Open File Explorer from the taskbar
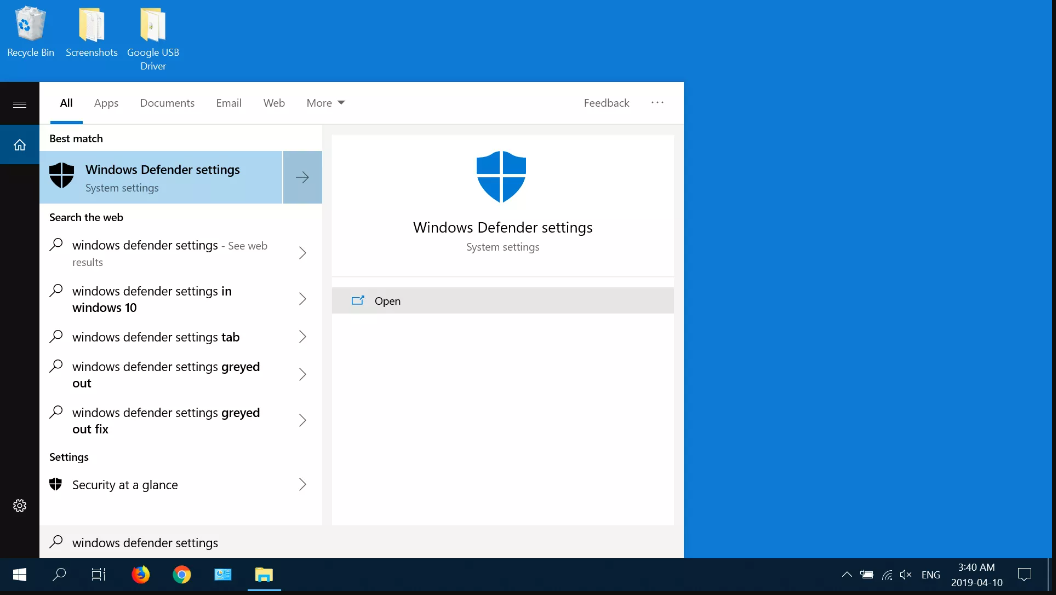The image size is (1056, 595). (x=264, y=575)
